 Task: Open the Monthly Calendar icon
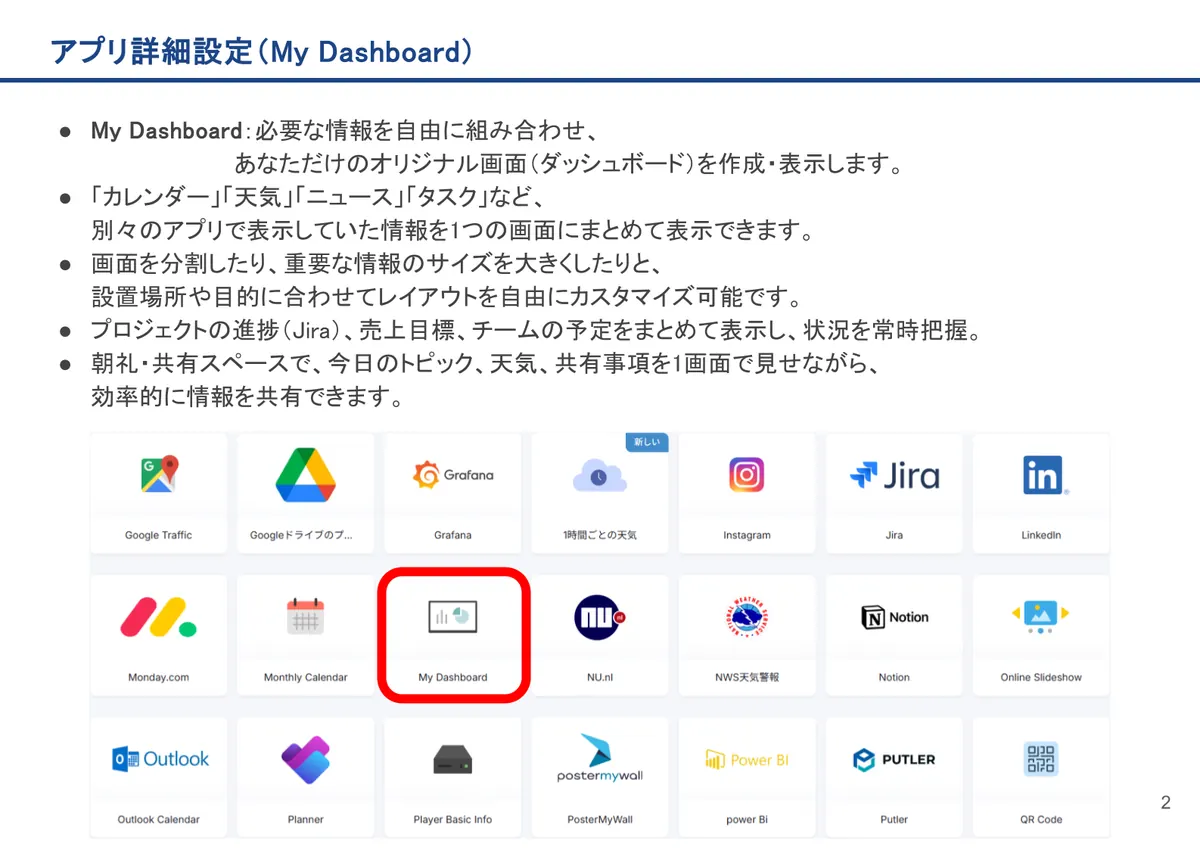click(x=305, y=617)
